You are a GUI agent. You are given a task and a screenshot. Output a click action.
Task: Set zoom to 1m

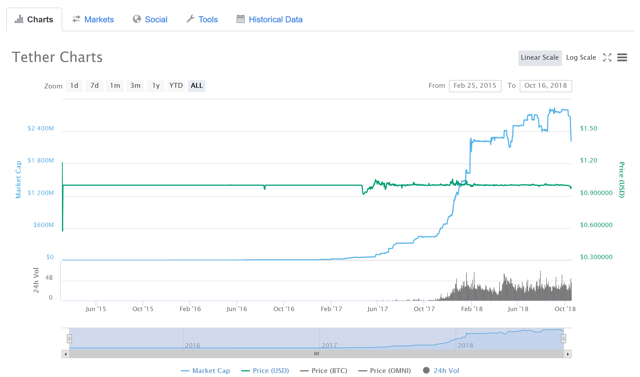tap(115, 86)
